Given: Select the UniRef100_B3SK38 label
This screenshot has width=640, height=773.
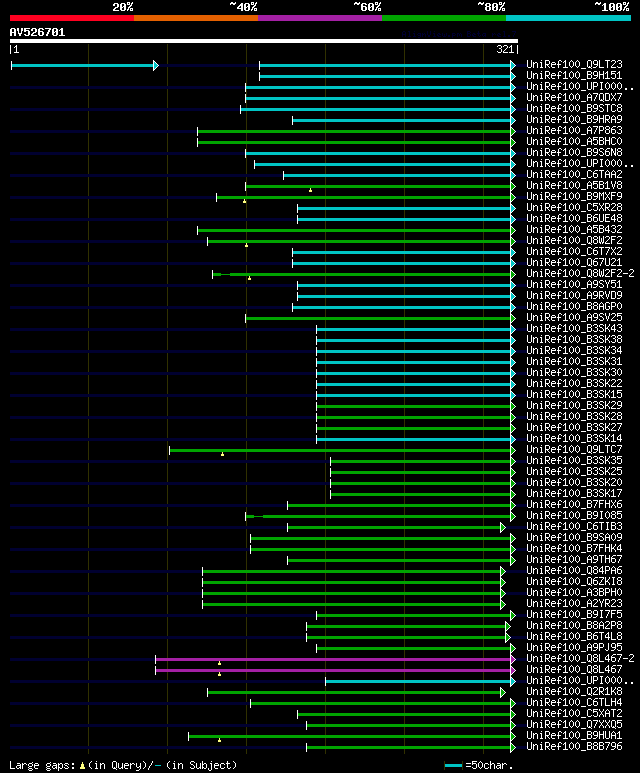Looking at the screenshot, I should [x=574, y=339].
